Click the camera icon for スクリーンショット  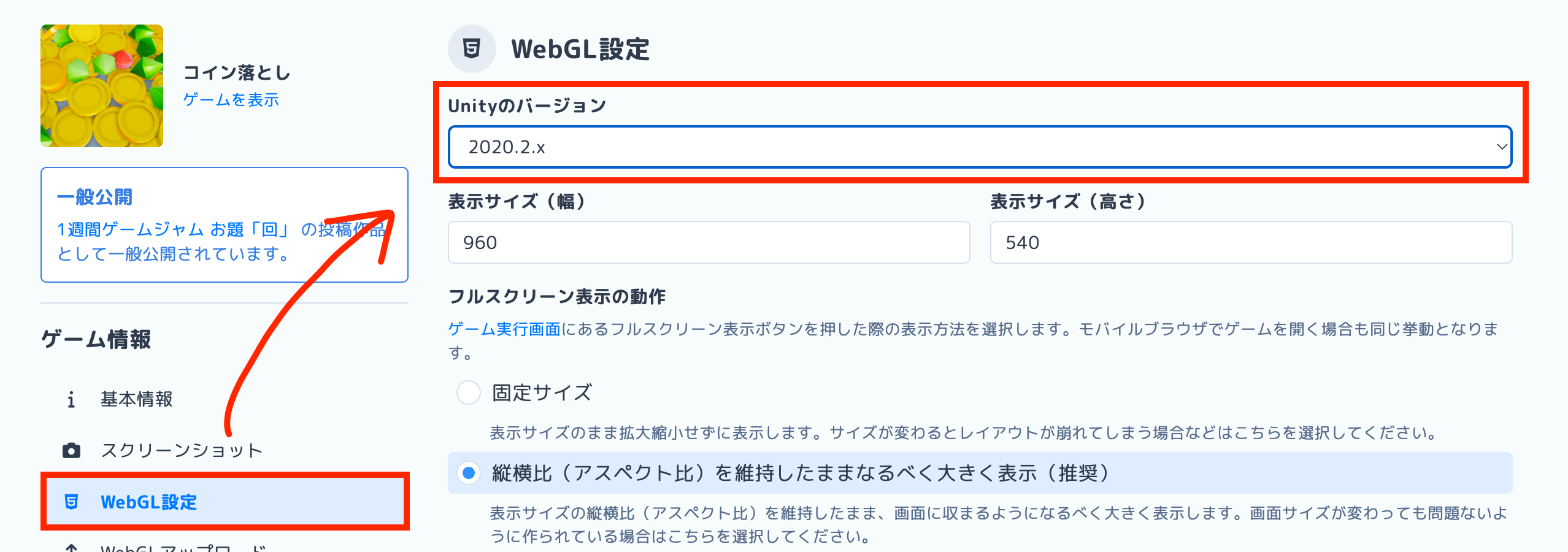coord(72,450)
